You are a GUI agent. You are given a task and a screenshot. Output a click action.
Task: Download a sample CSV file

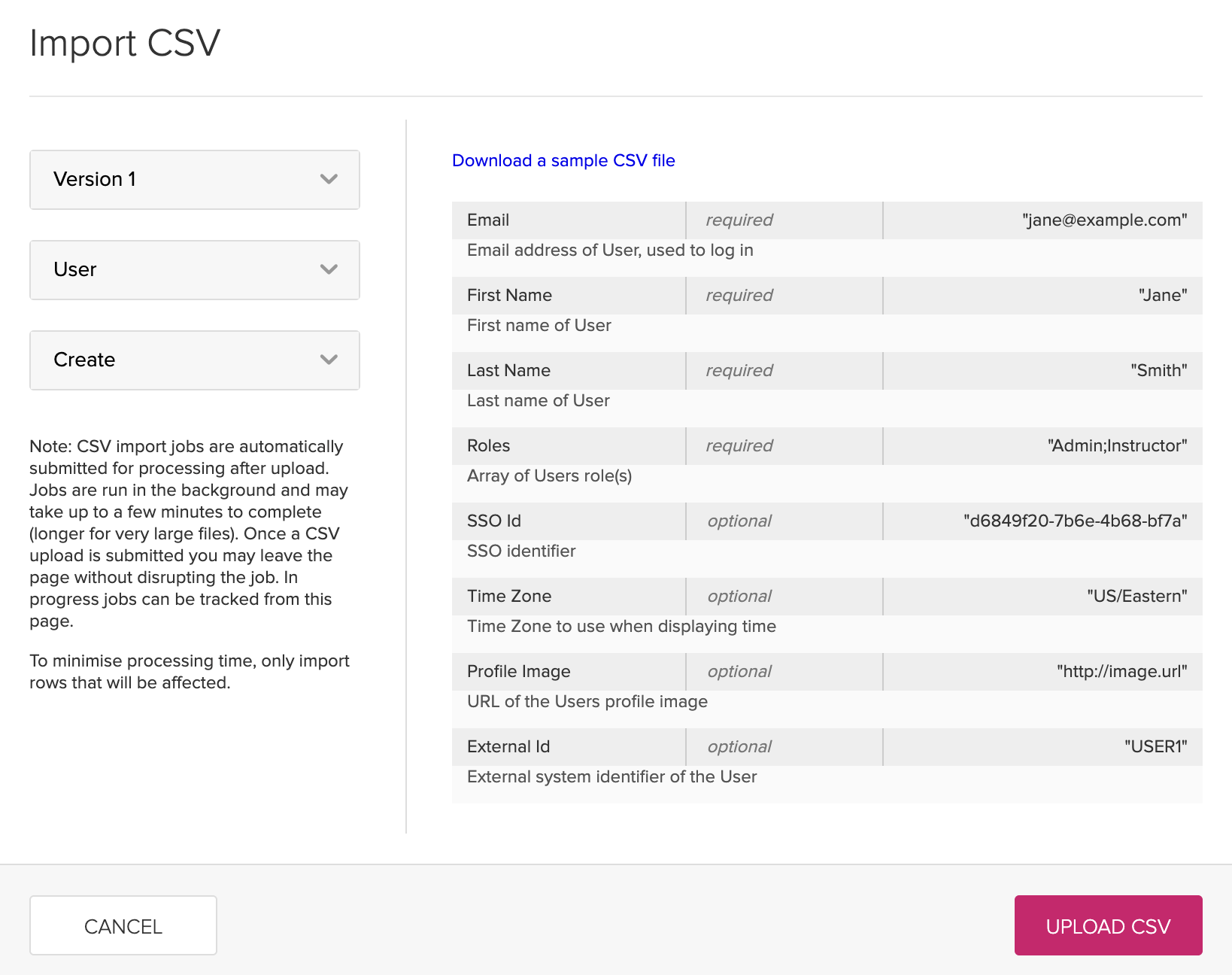click(x=563, y=160)
